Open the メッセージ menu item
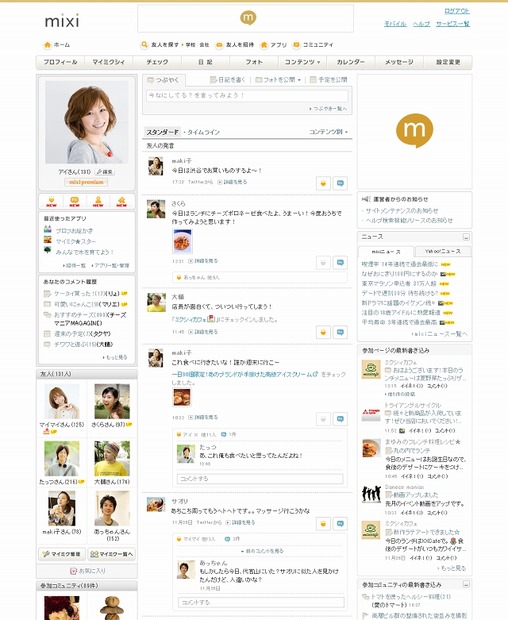This screenshot has width=508, height=620. point(399,62)
